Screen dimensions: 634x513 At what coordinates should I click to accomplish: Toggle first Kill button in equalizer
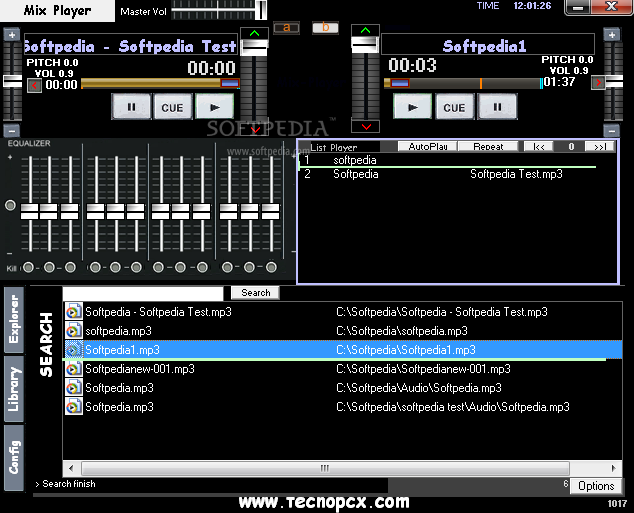[x=28, y=267]
